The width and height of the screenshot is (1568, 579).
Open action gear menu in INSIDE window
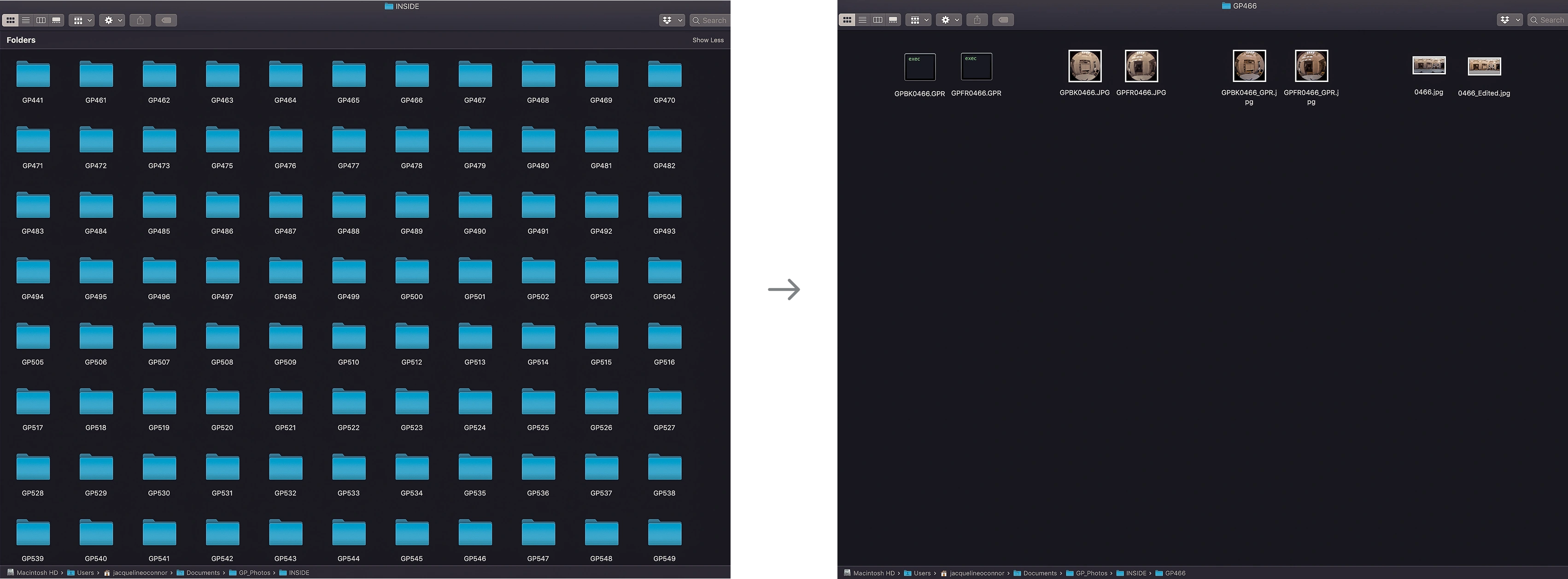[x=112, y=20]
